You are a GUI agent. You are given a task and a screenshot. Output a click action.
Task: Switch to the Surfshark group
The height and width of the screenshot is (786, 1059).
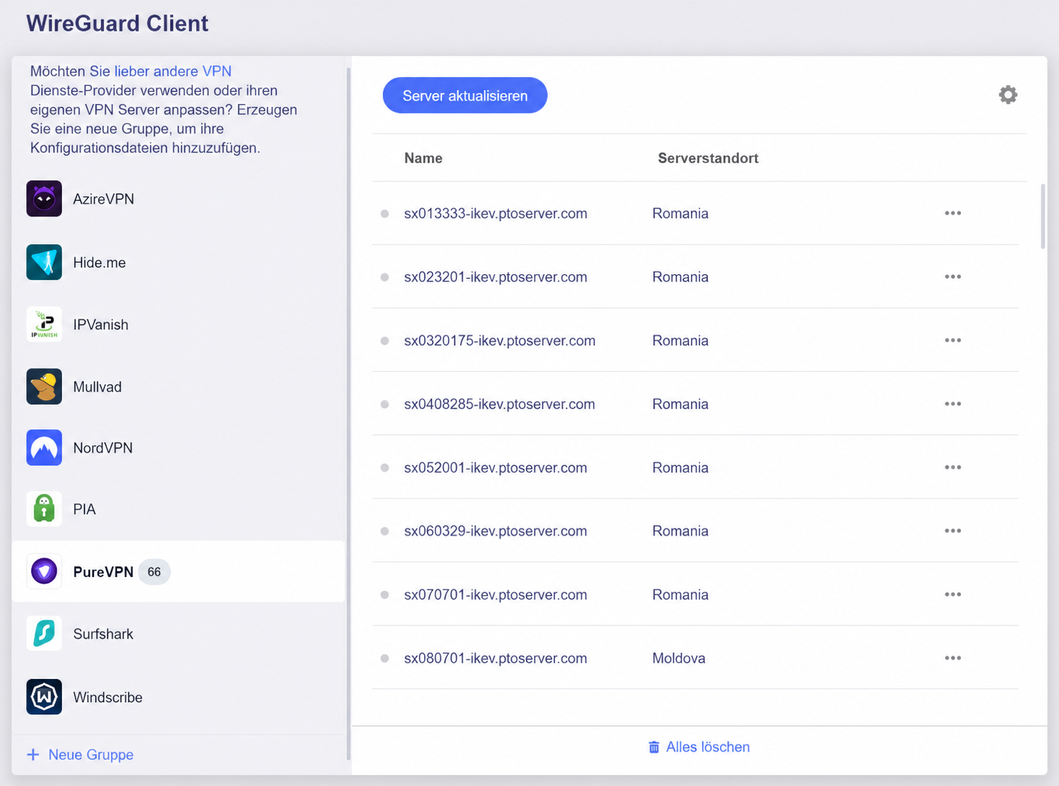103,634
